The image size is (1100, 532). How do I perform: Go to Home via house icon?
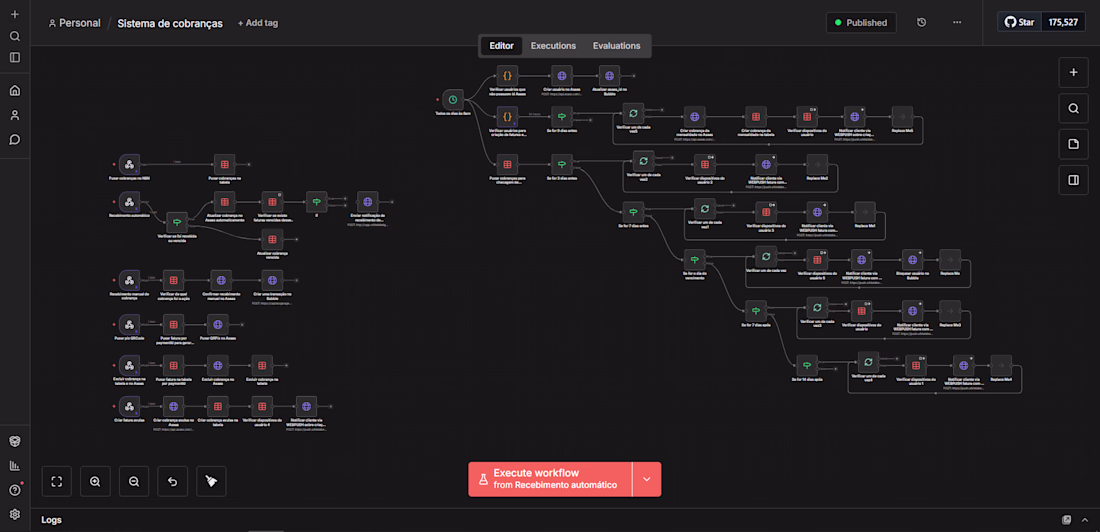coord(15,91)
